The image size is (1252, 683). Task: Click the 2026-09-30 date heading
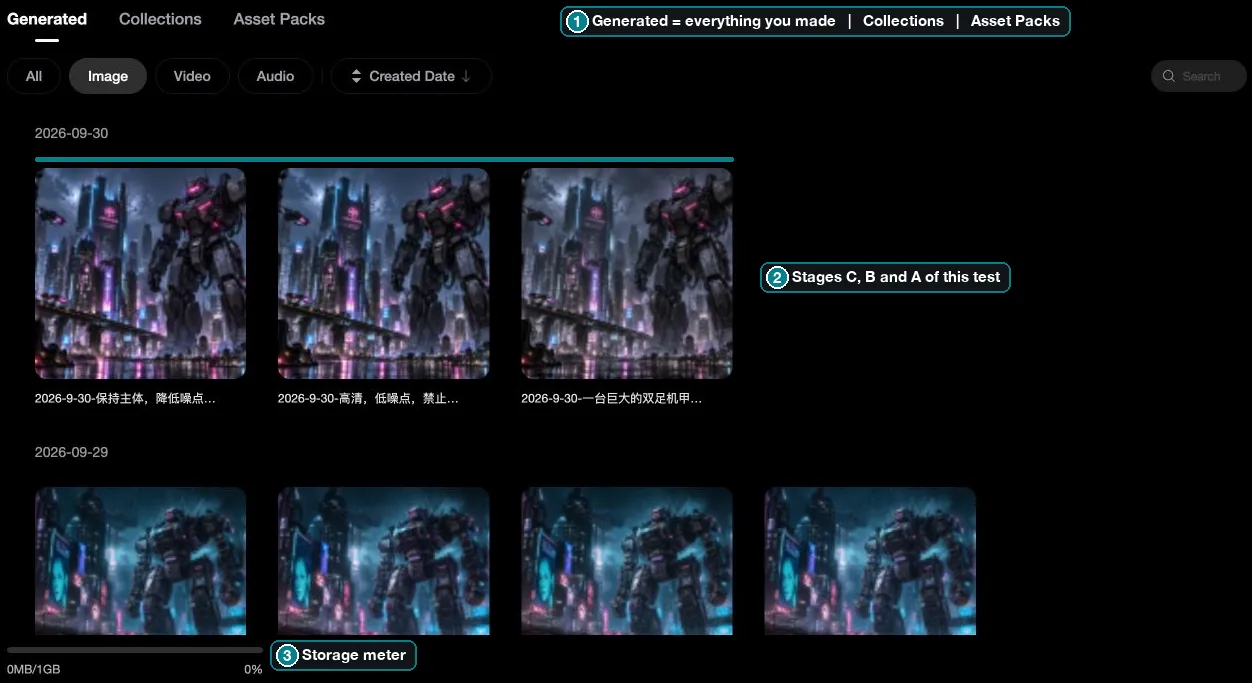coord(71,133)
